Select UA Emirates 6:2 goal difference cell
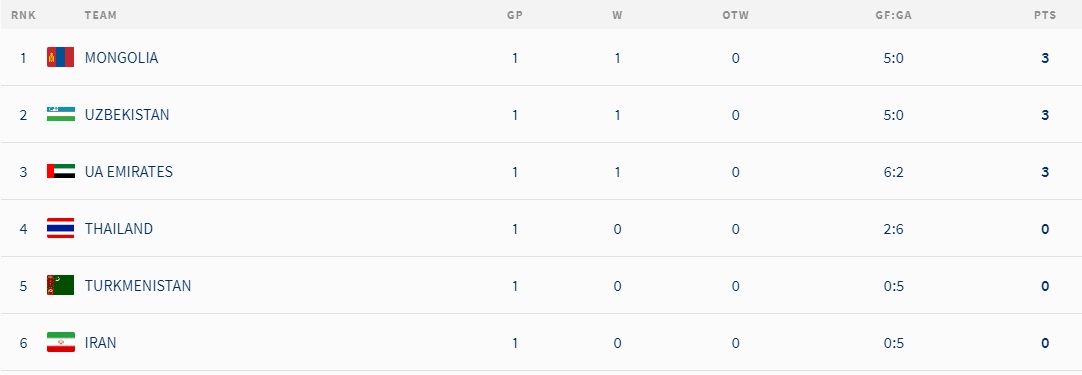The image size is (1082, 375). click(x=894, y=172)
